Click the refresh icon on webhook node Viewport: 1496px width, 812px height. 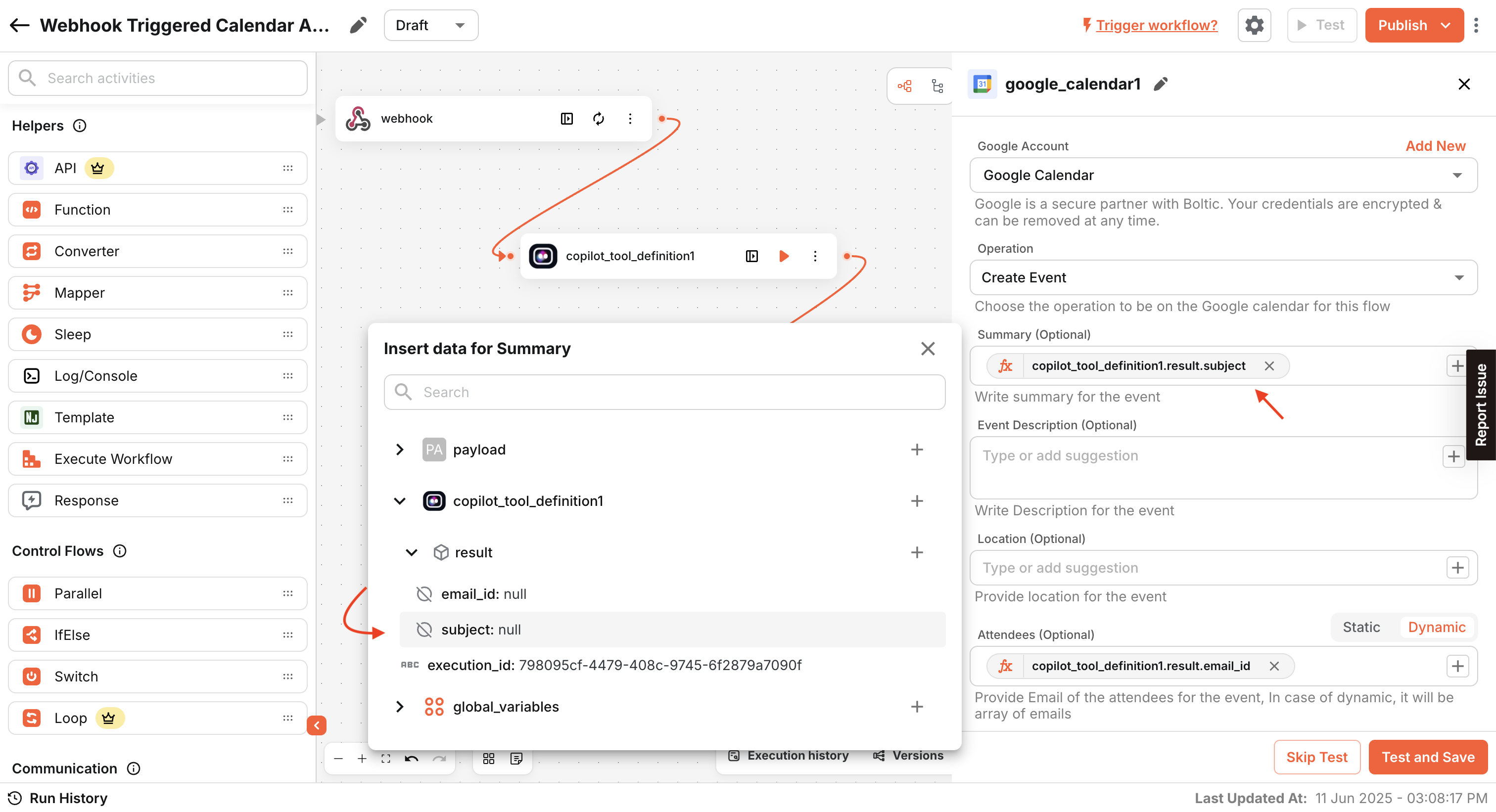pyautogui.click(x=598, y=118)
